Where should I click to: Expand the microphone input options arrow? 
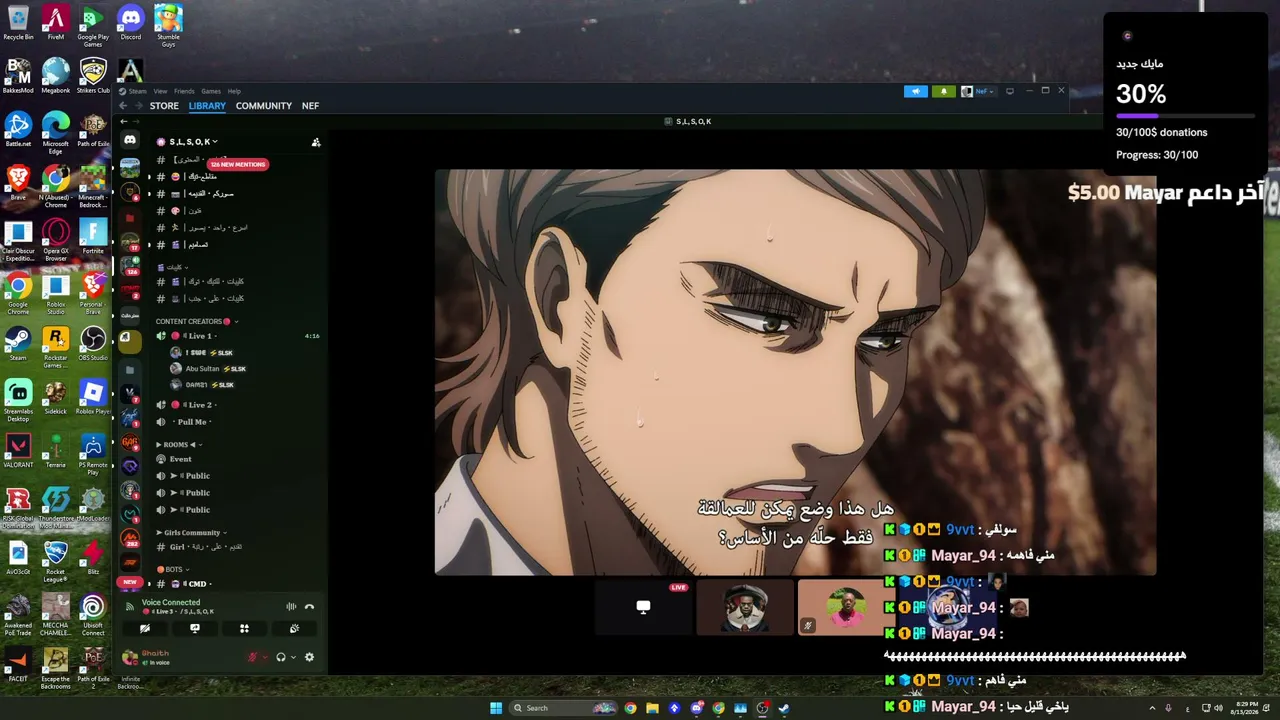(x=265, y=657)
